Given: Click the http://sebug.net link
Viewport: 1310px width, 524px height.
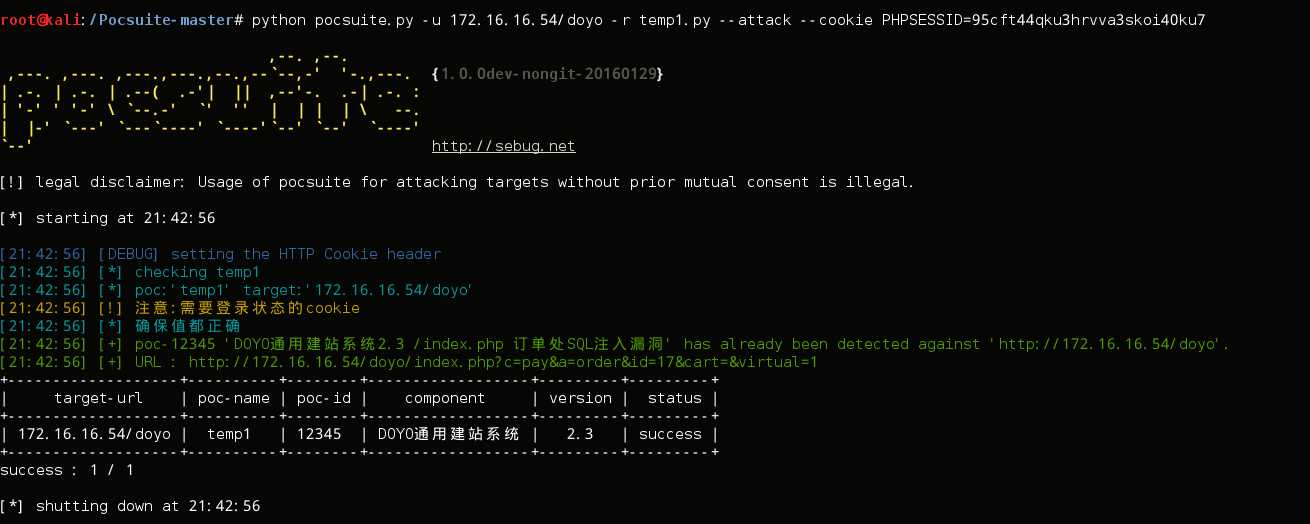Looking at the screenshot, I should 503,146.
